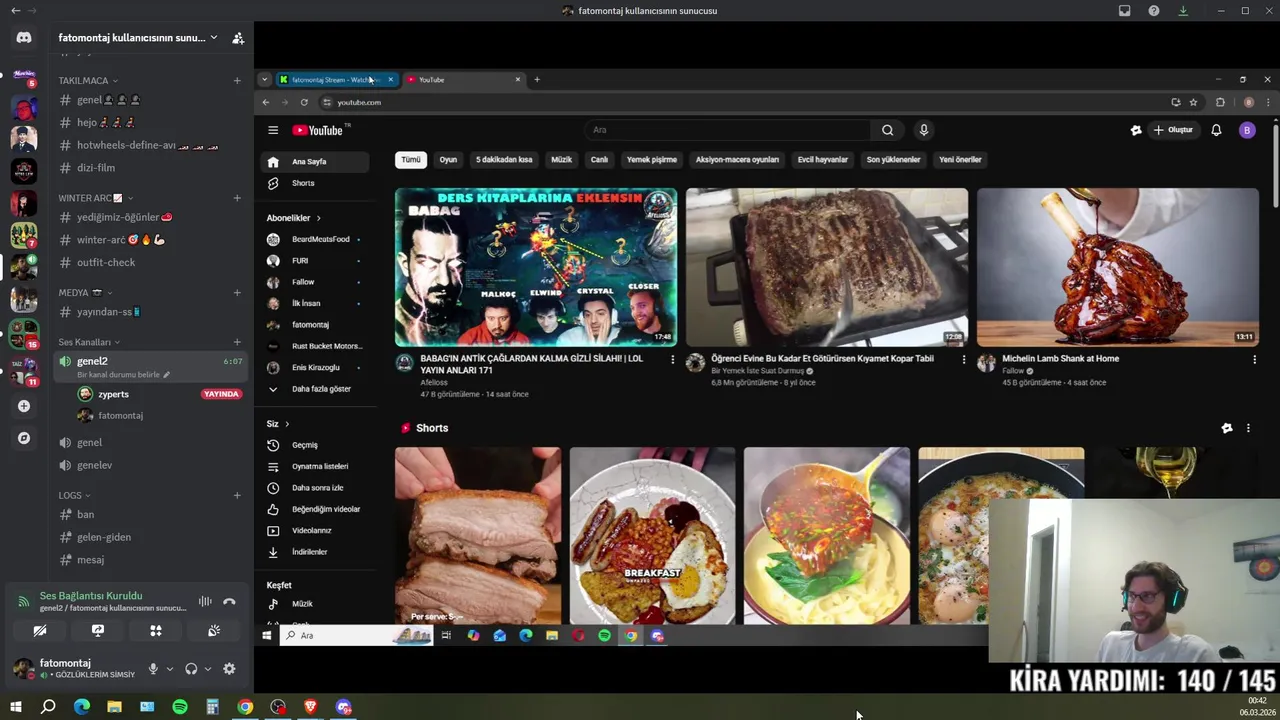Open headphone output options arrow

click(x=206, y=669)
